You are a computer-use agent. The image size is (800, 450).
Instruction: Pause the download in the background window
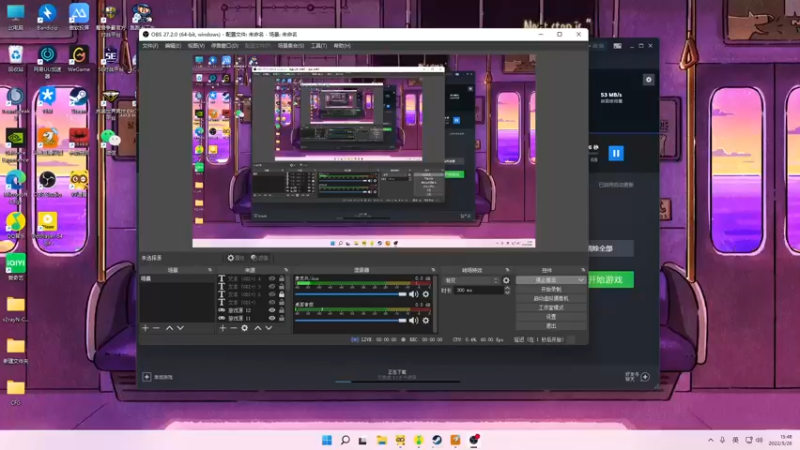pos(616,153)
